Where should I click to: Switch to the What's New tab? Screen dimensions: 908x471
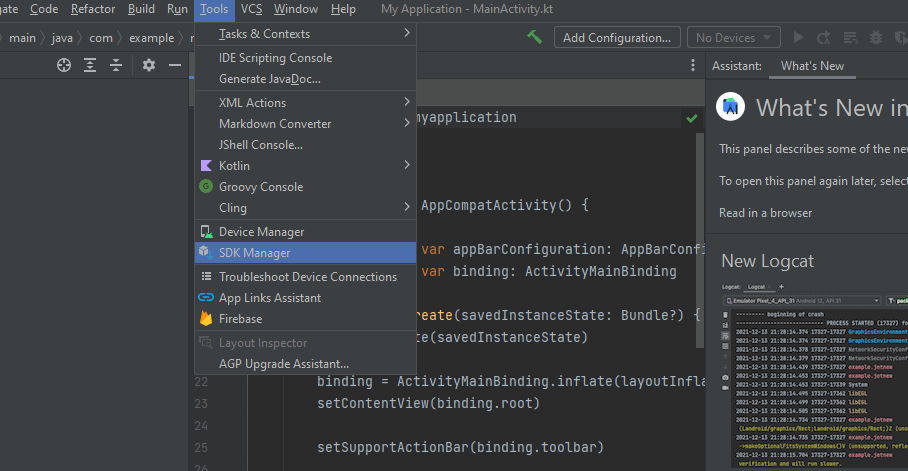812,66
